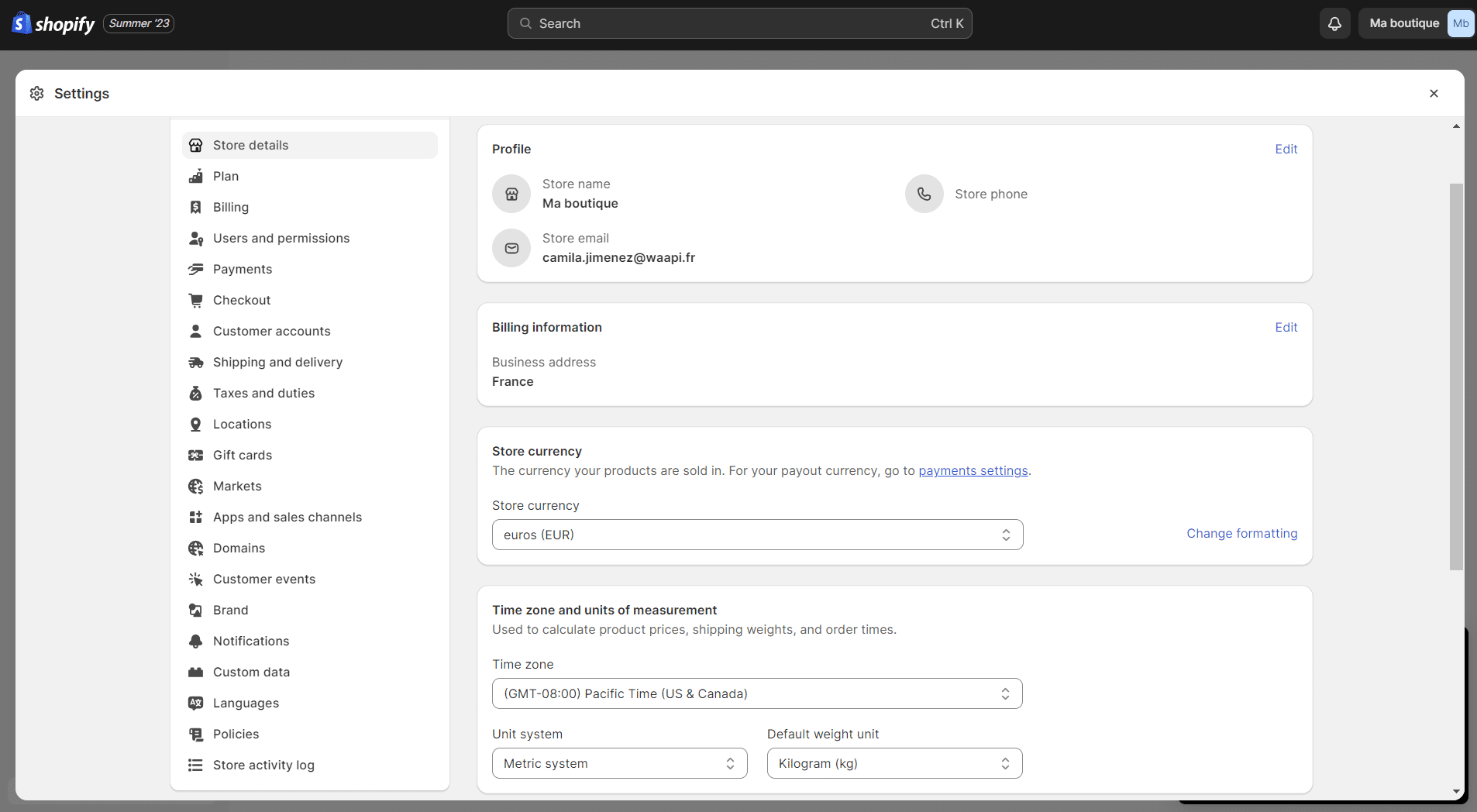Click the store phone icon in Profile

924,194
